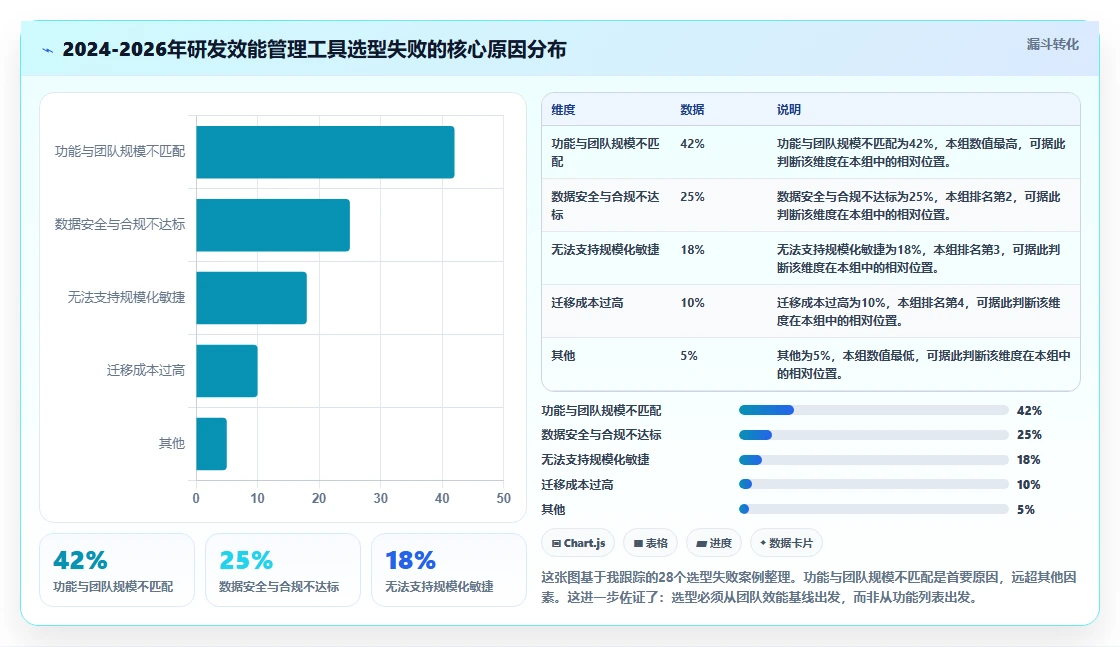The width and height of the screenshot is (1120, 647).
Task: Click the chart bar for 功能与团队规模不匹配
Action: [x=325, y=152]
